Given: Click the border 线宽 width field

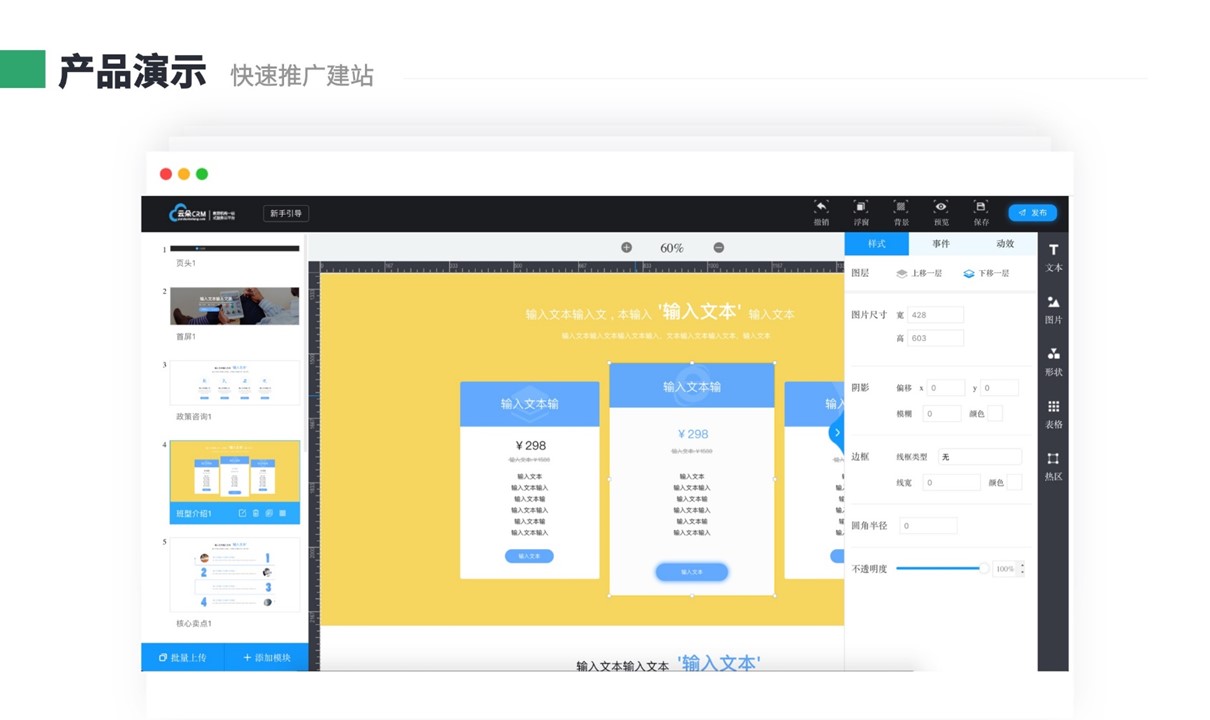Looking at the screenshot, I should click(951, 482).
